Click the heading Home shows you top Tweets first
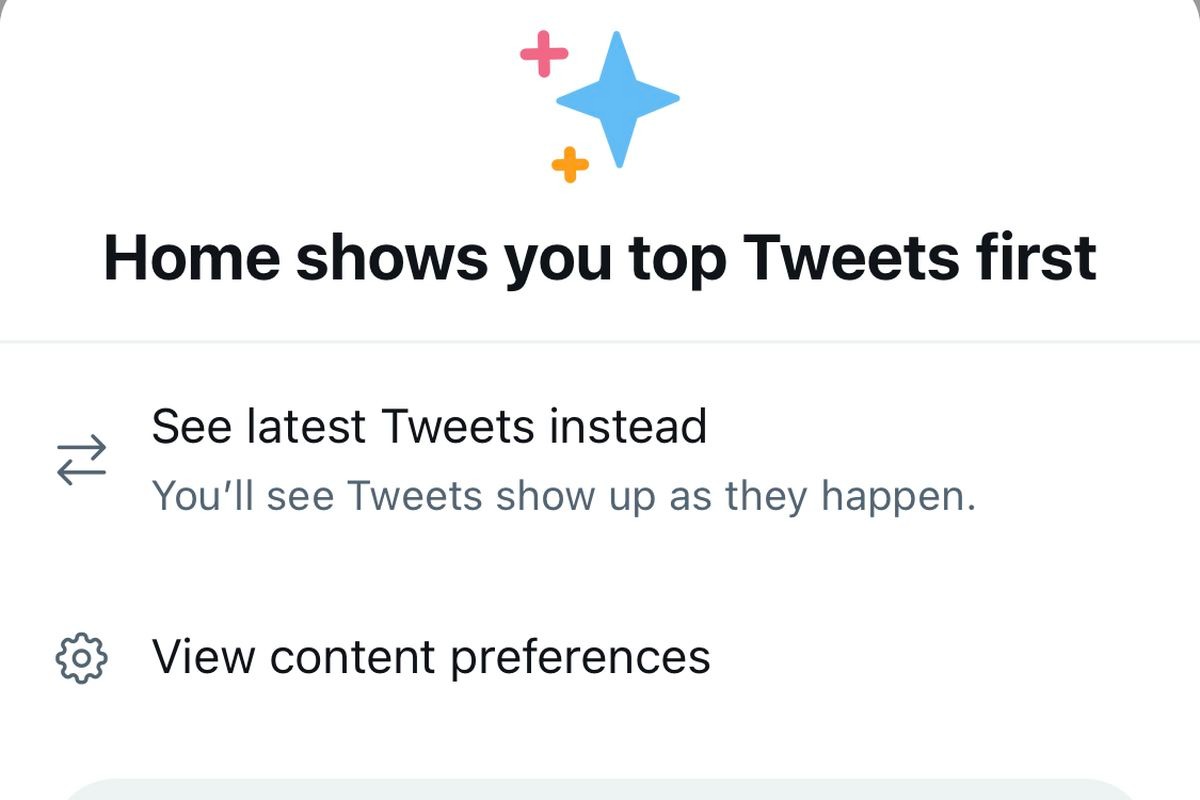The height and width of the screenshot is (800, 1200). (x=600, y=257)
